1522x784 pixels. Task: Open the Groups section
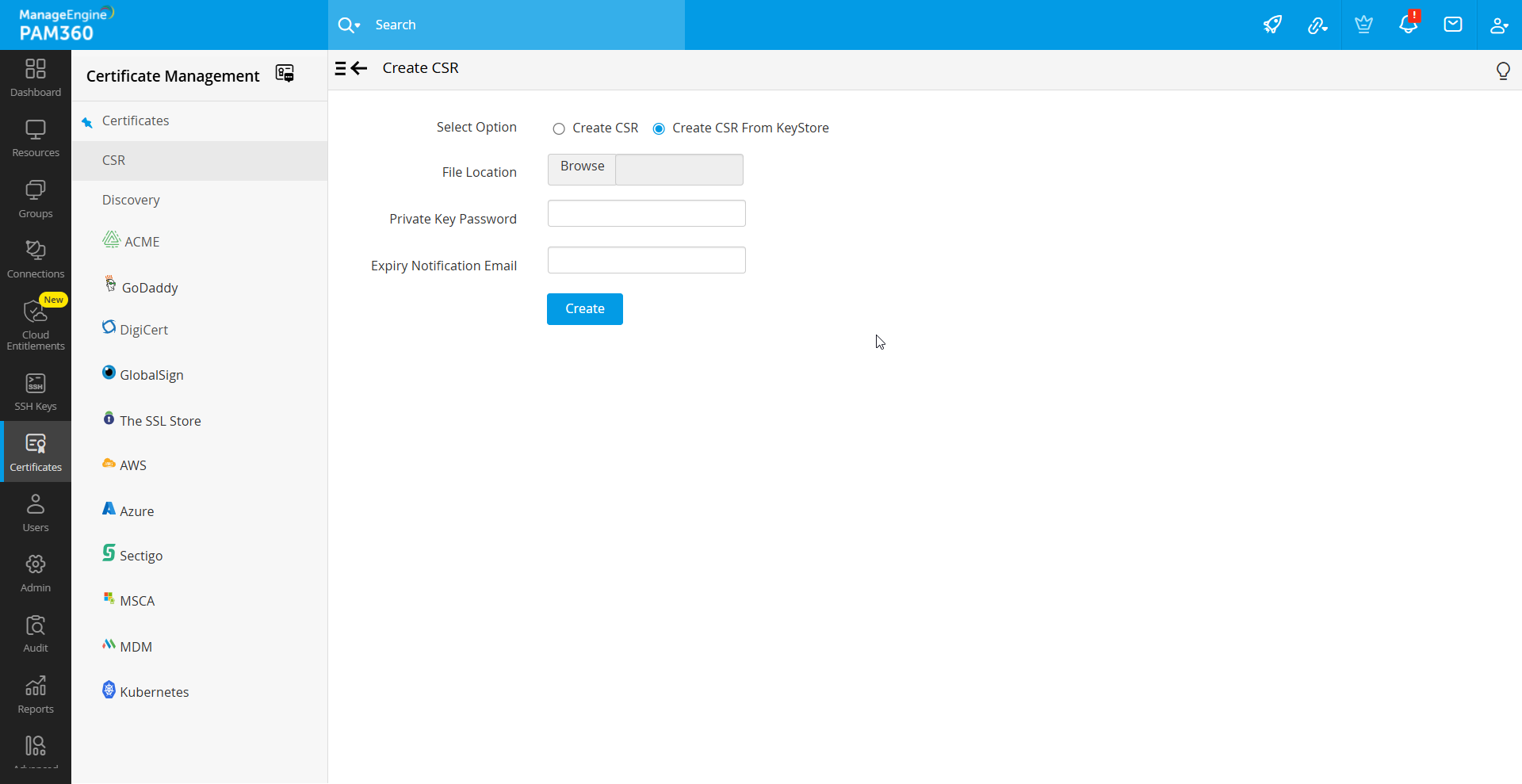coord(36,200)
